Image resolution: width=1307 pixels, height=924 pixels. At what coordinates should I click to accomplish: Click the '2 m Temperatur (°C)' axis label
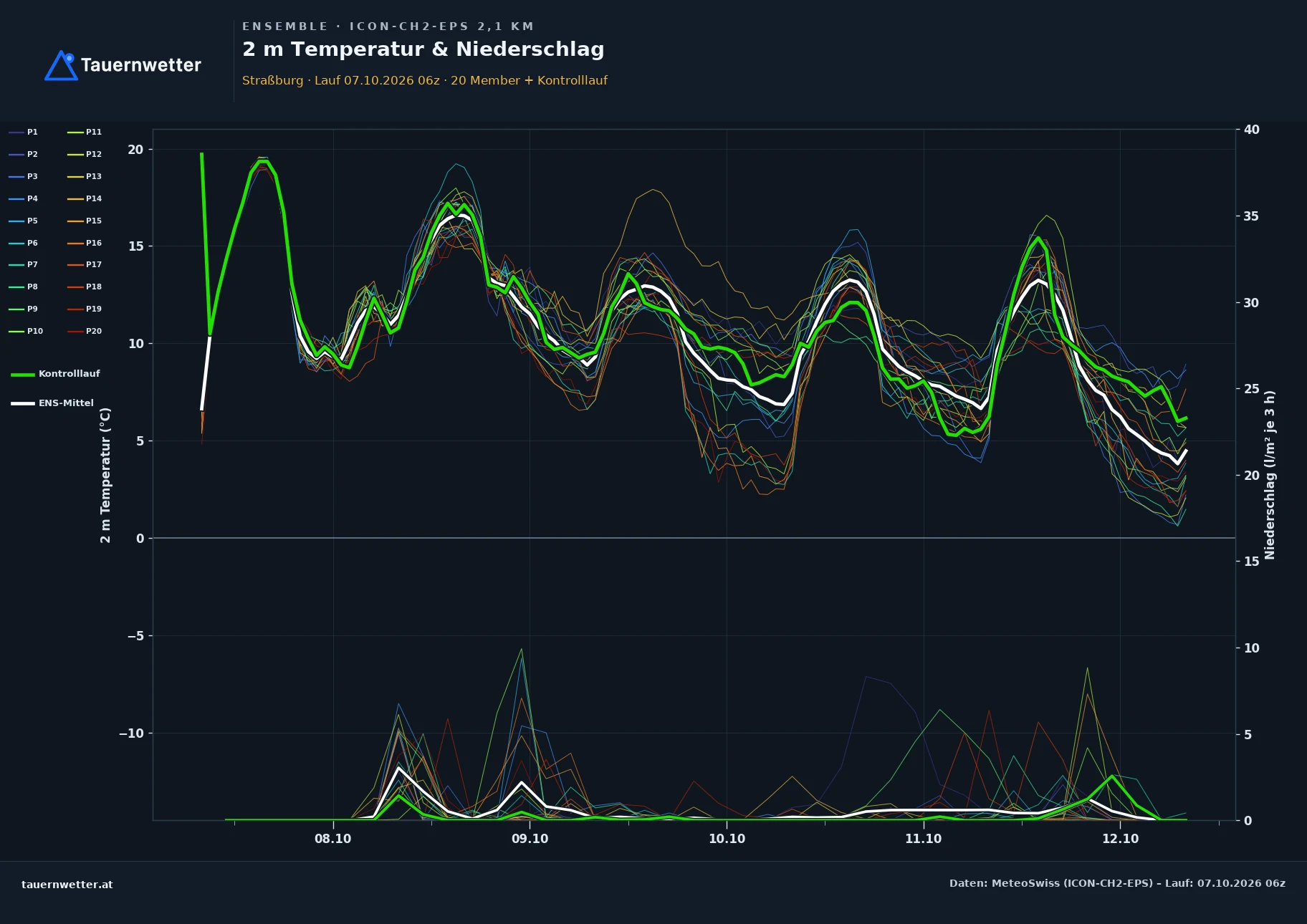(x=105, y=475)
